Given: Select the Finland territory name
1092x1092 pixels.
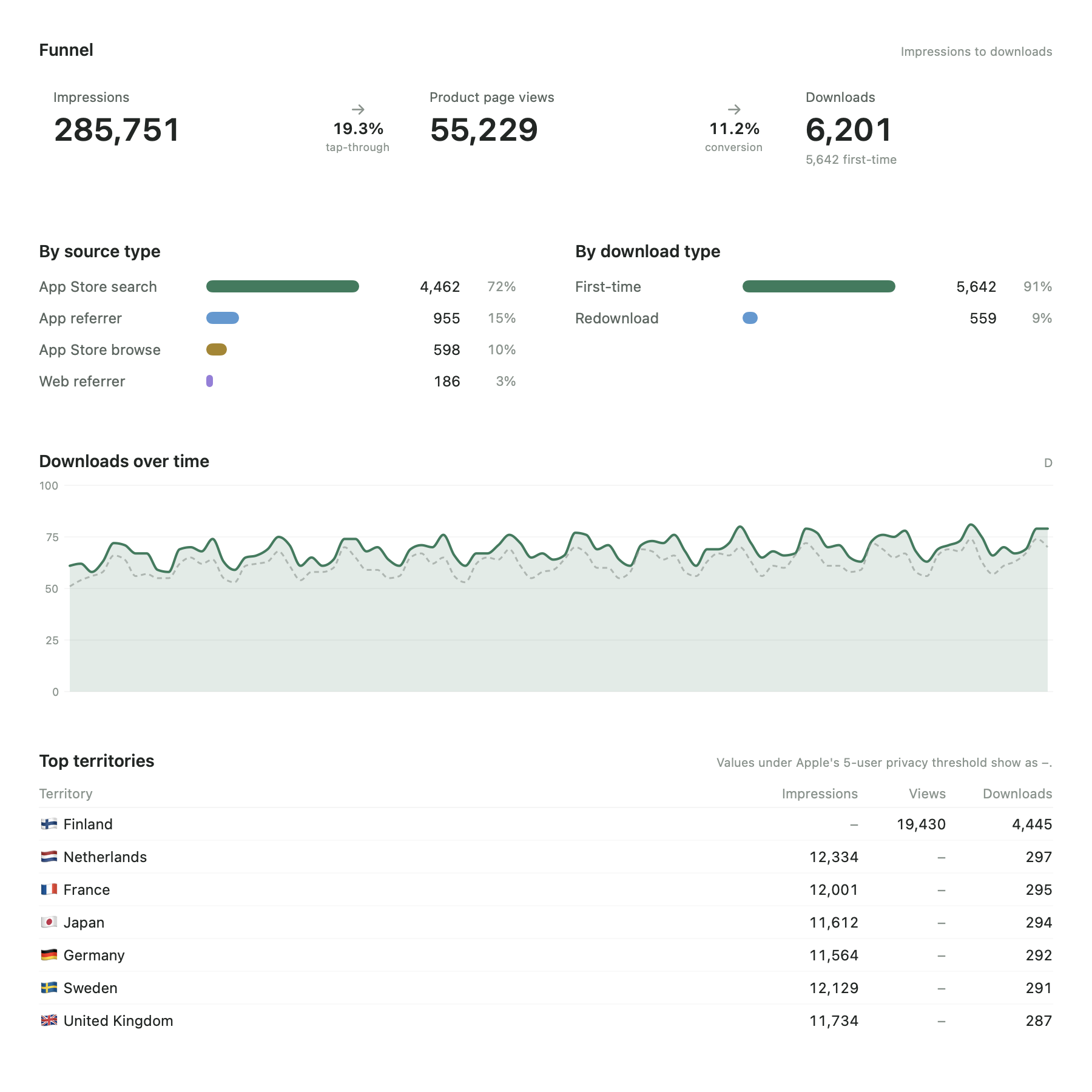Looking at the screenshot, I should 88,824.
